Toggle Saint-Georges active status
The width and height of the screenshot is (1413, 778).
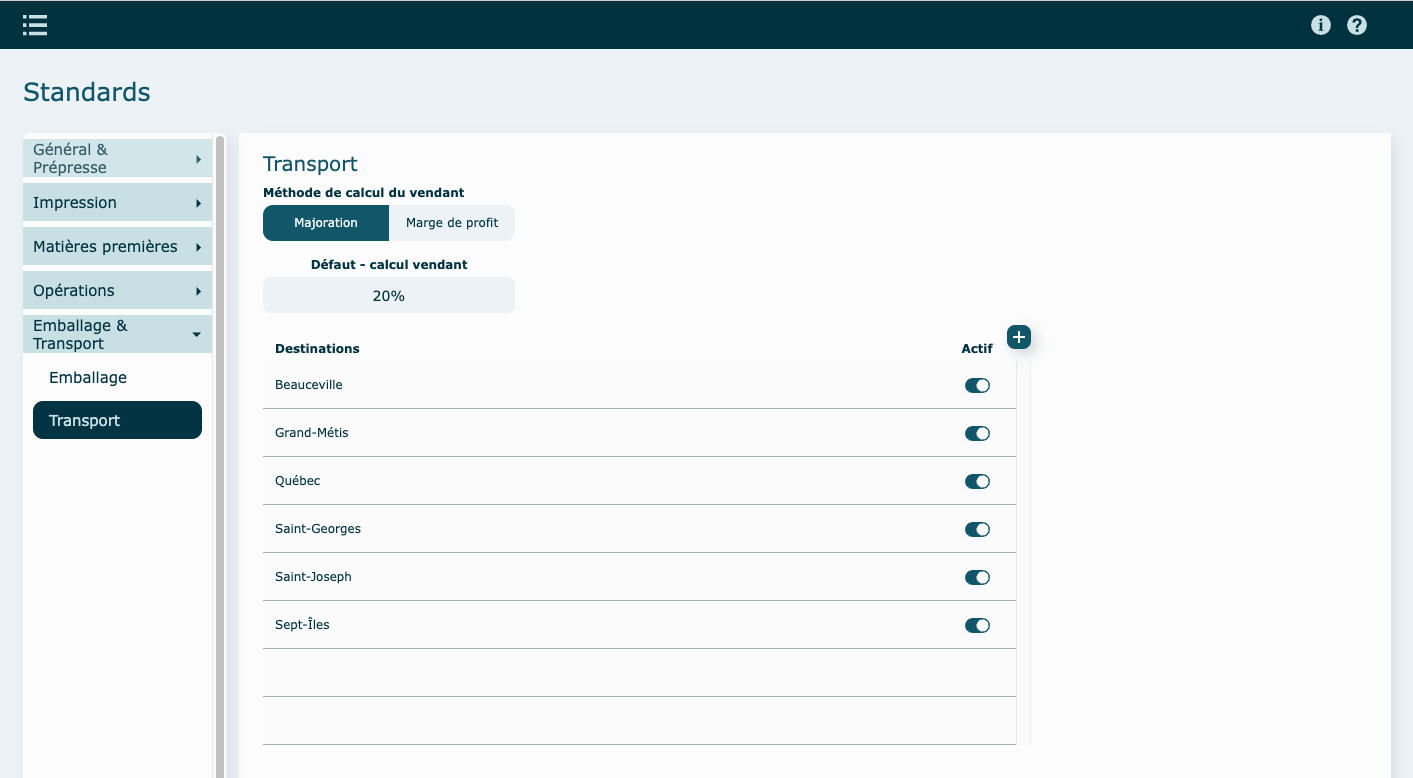click(977, 529)
